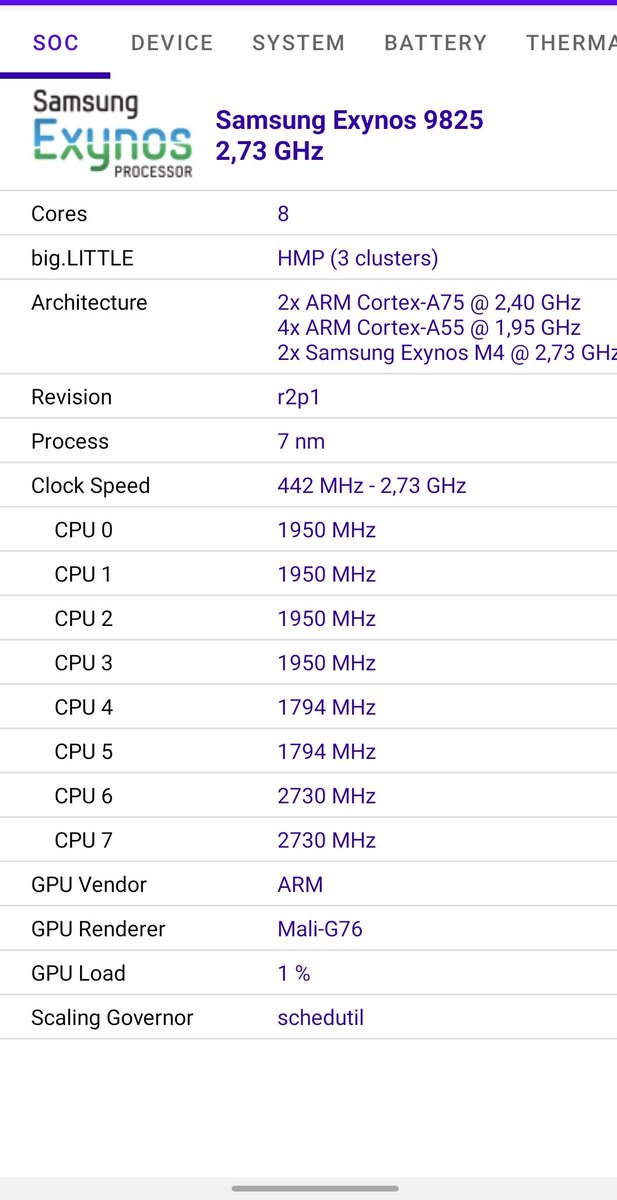Viewport: 617px width, 1200px height.
Task: Tap the Architecture row
Action: tap(308, 327)
